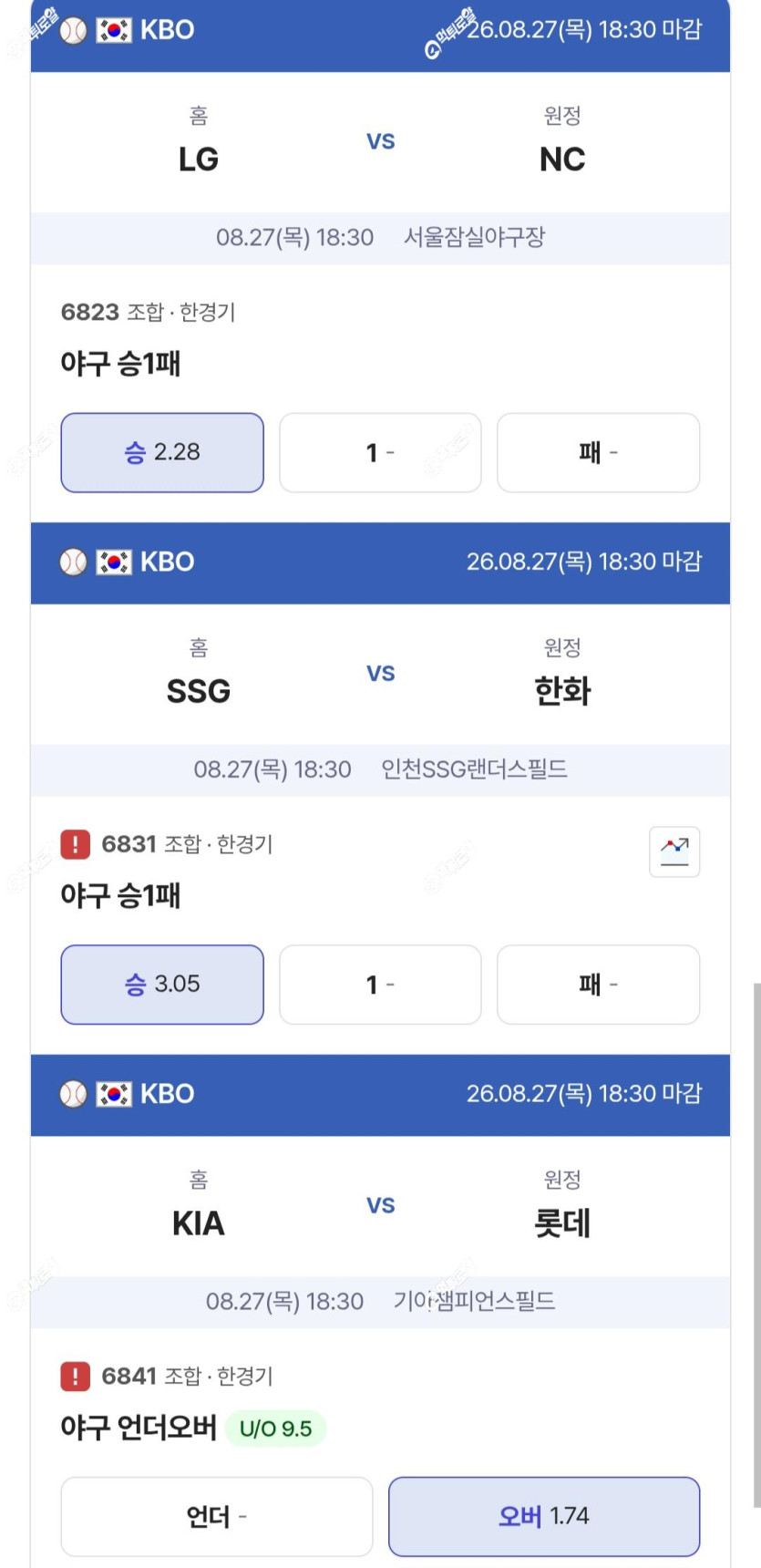761x1568 pixels.
Task: Select the 패 option in LG vs NC
Action: point(599,452)
